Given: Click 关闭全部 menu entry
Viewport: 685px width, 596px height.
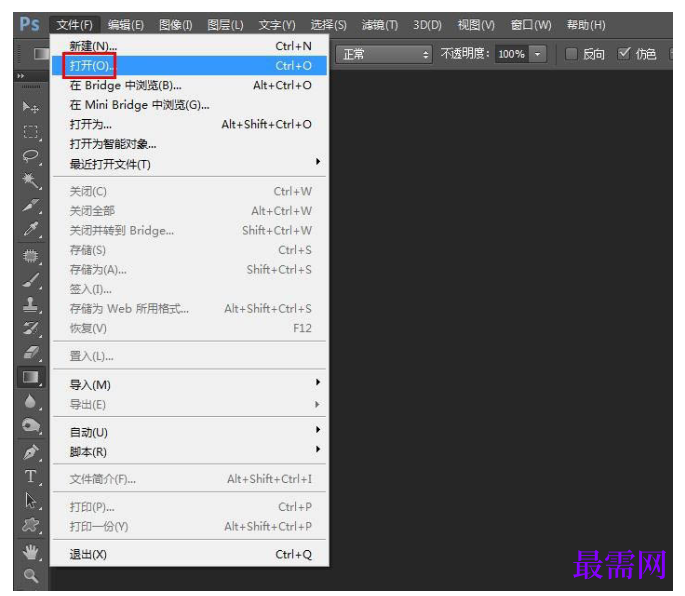Looking at the screenshot, I should click(x=189, y=211).
